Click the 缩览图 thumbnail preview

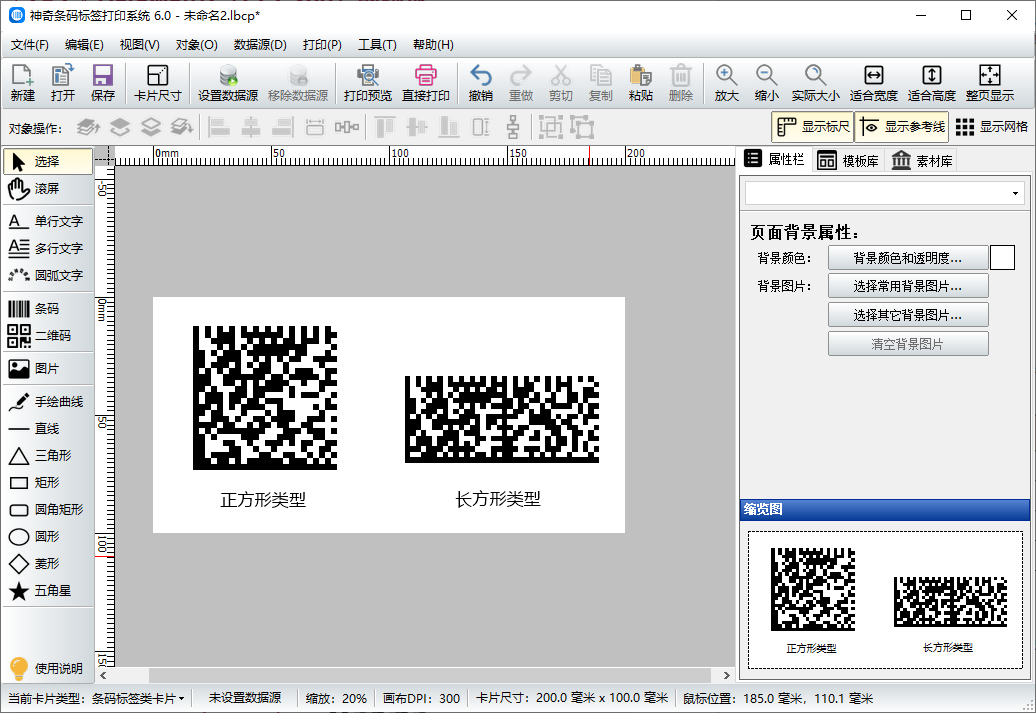click(885, 600)
